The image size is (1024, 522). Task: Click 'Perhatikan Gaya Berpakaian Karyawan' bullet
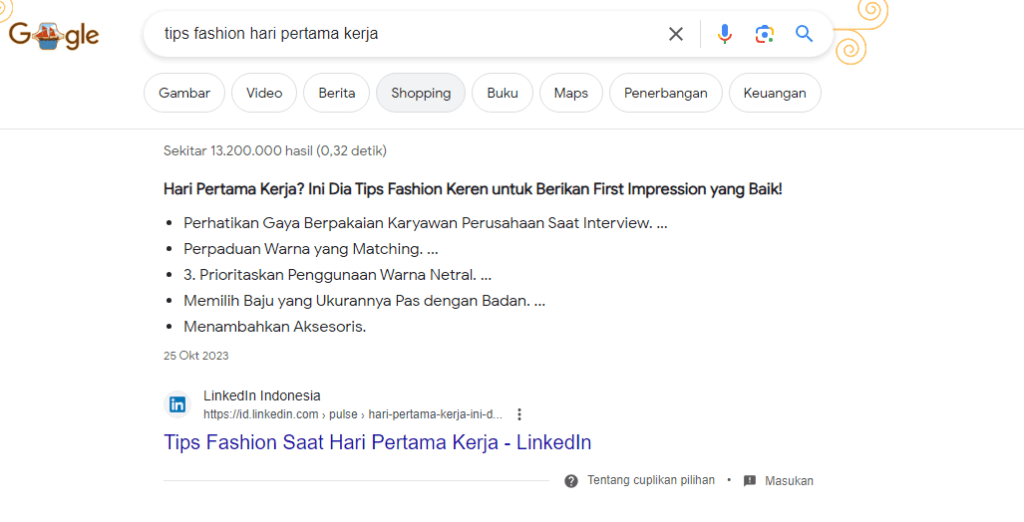(x=425, y=223)
